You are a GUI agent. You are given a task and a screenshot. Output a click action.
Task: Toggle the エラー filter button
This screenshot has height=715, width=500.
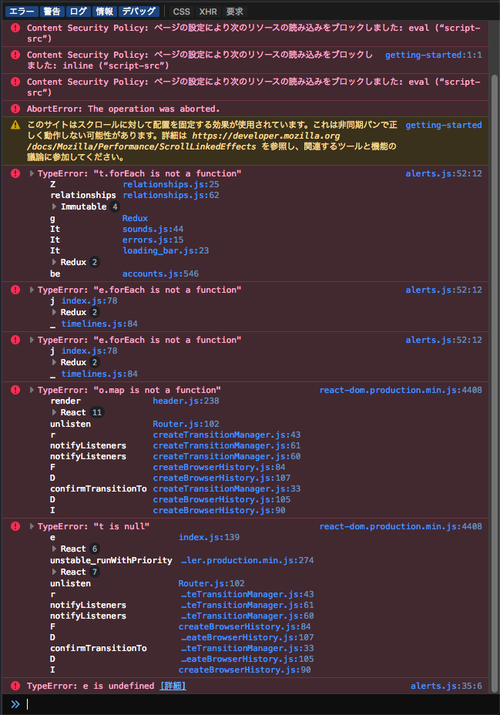(21, 11)
